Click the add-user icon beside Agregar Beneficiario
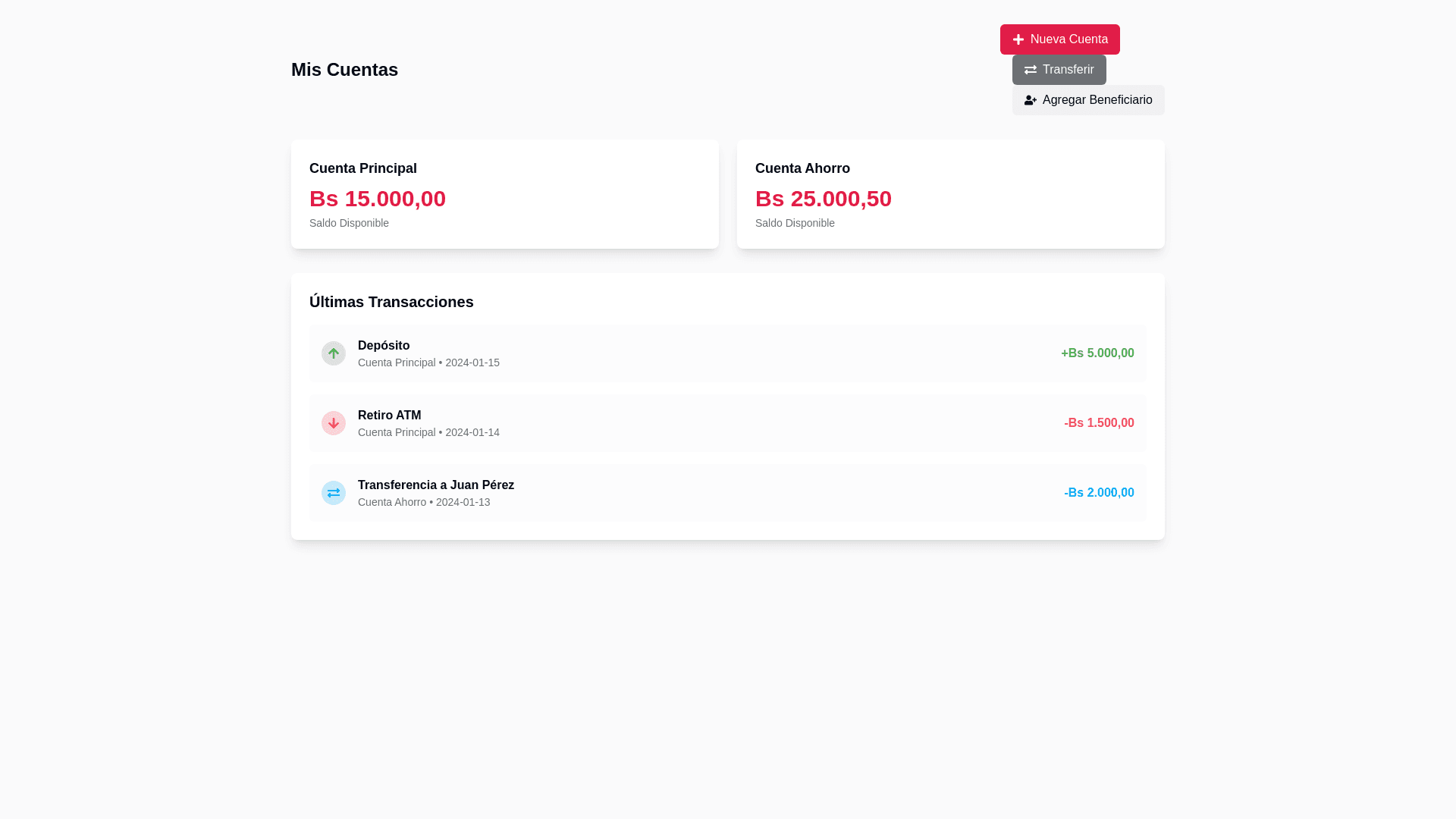 pos(1031,100)
